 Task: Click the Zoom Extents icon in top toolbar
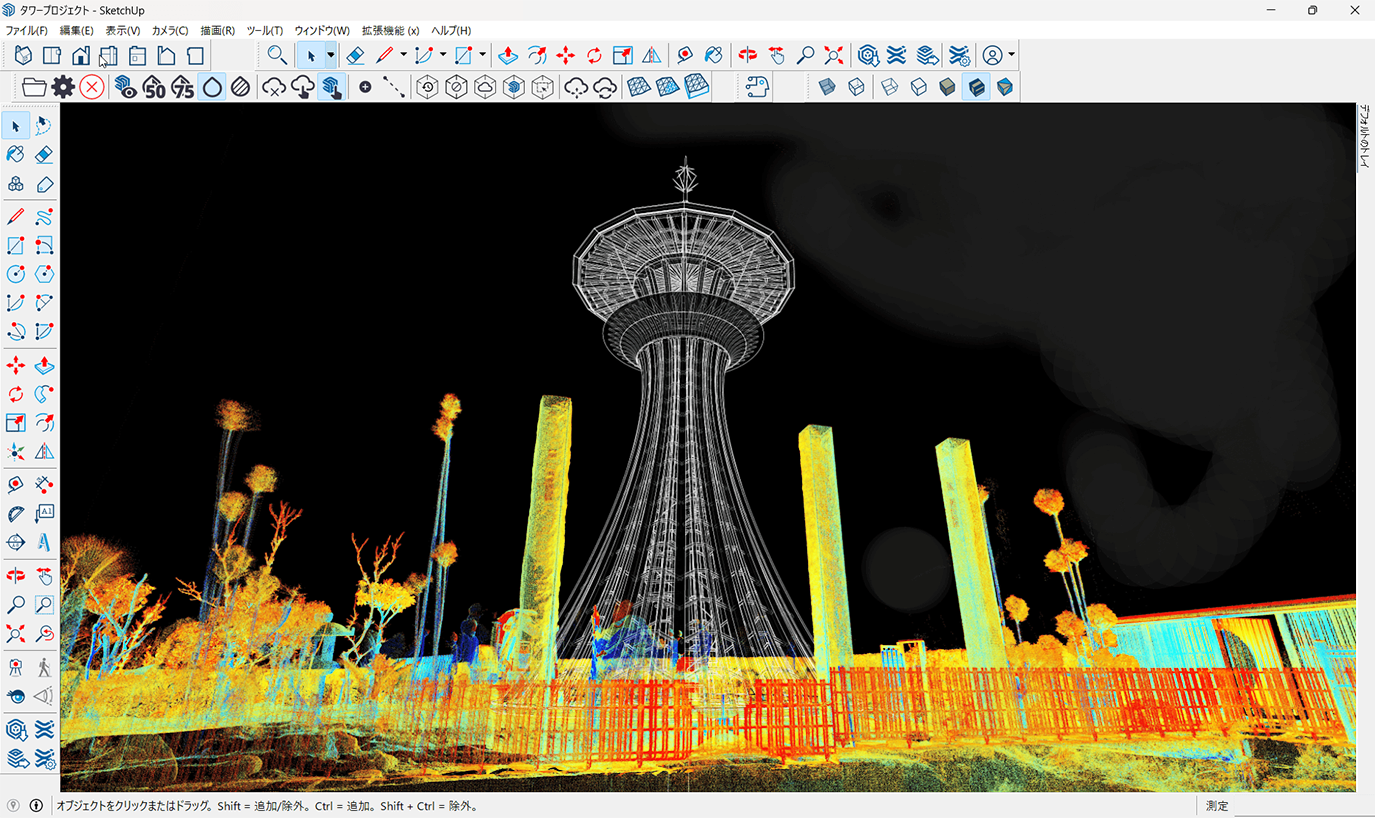(833, 56)
